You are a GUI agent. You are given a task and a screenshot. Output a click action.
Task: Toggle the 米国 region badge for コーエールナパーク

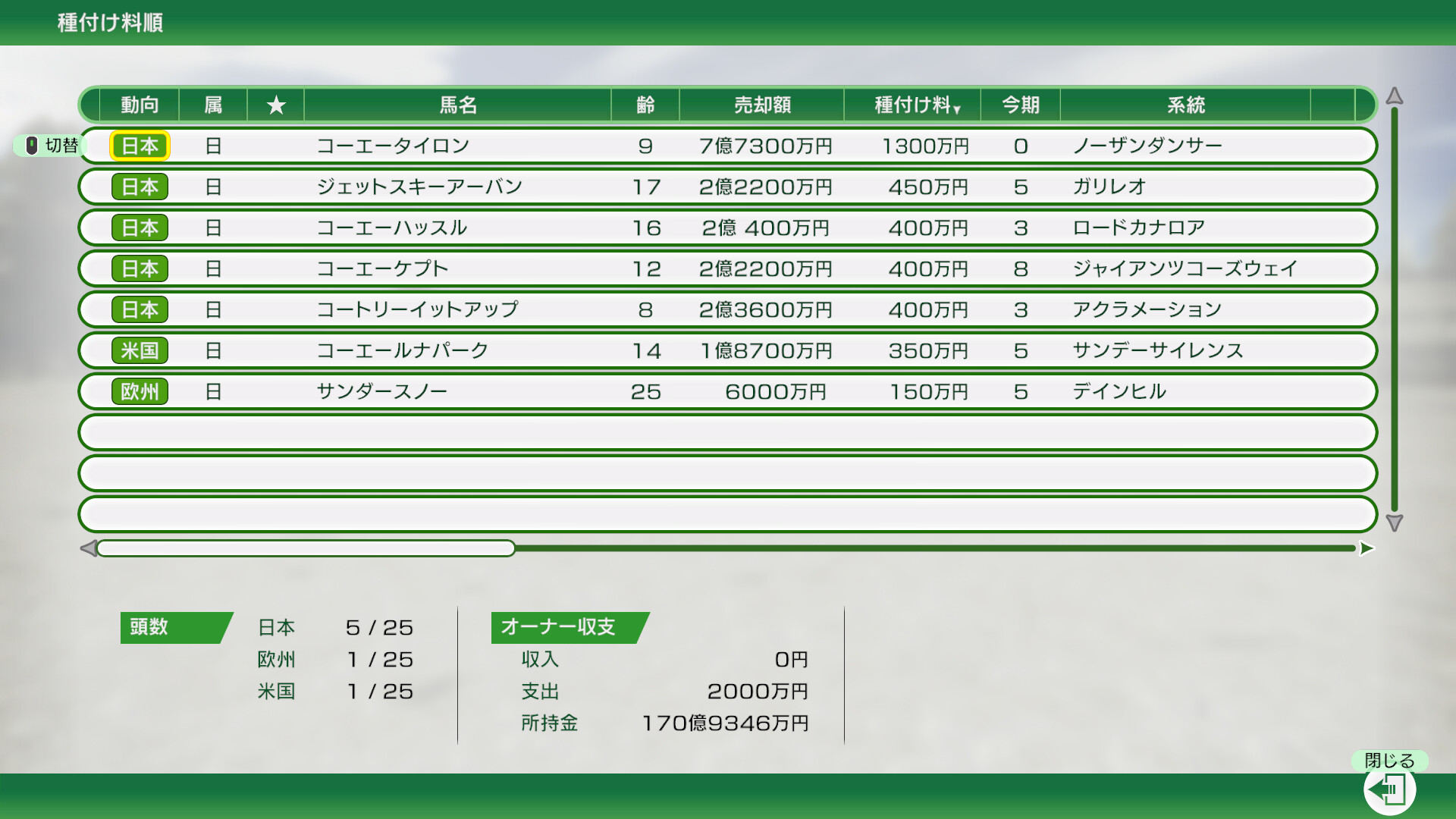tap(140, 350)
